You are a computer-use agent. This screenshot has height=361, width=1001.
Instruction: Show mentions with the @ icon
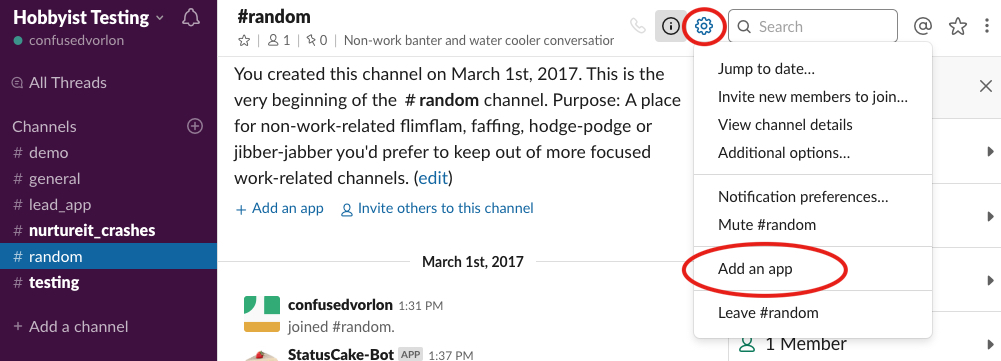[923, 26]
